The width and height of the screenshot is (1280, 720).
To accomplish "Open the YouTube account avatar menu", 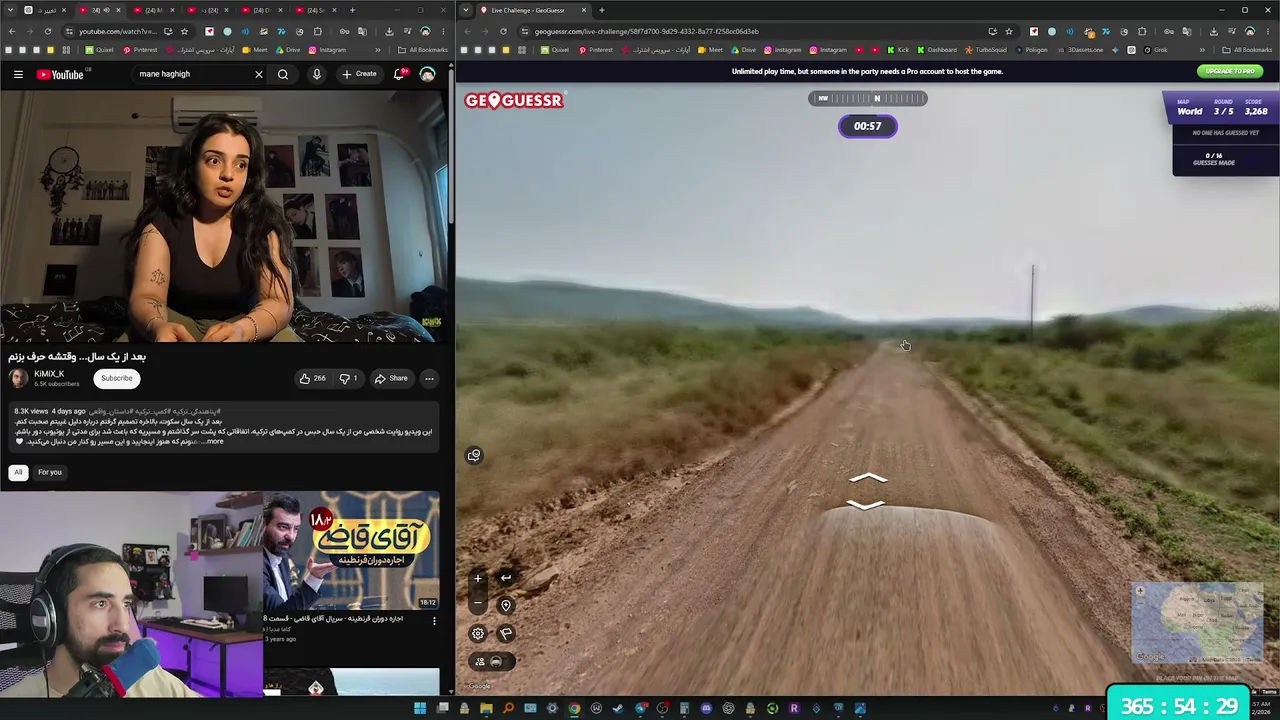I will 427,74.
